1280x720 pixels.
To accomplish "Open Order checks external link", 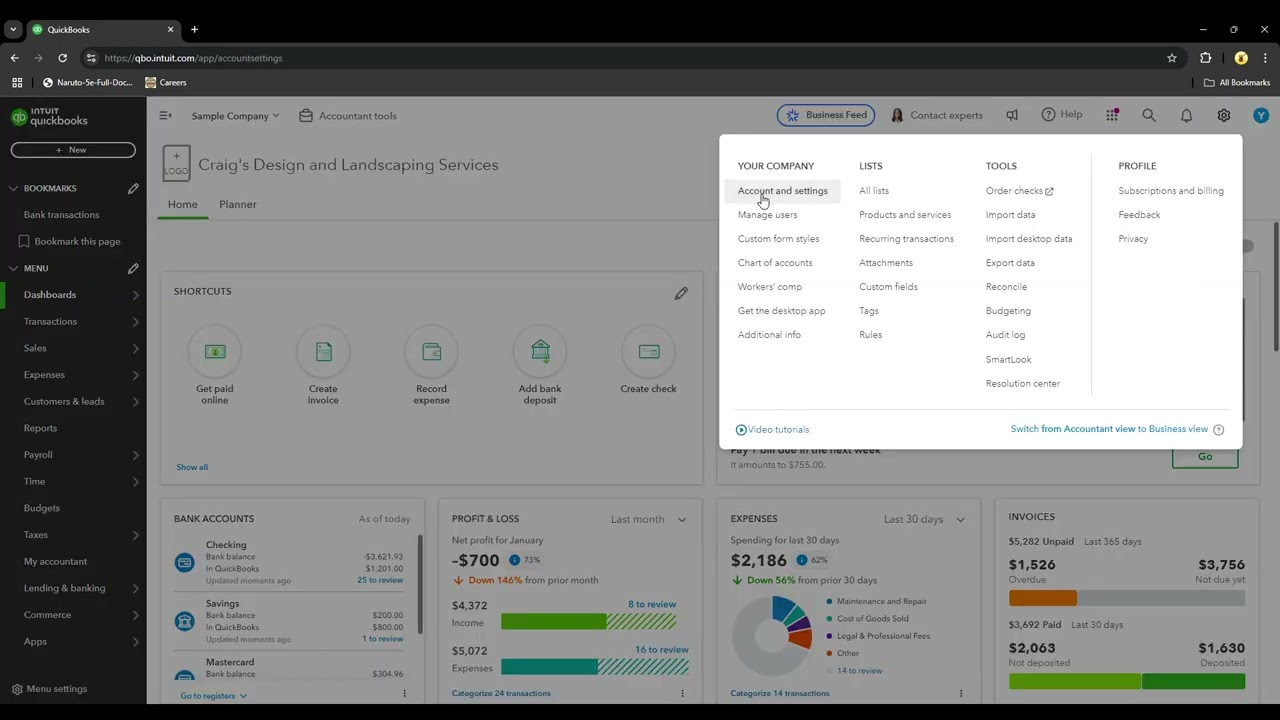I will click(x=1019, y=191).
